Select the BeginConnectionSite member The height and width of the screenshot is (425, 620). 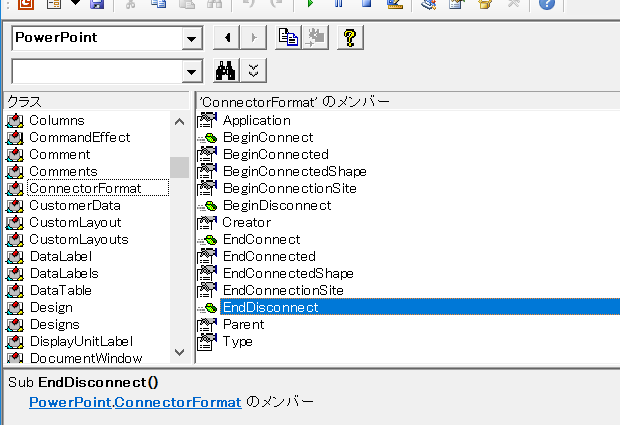[289, 189]
